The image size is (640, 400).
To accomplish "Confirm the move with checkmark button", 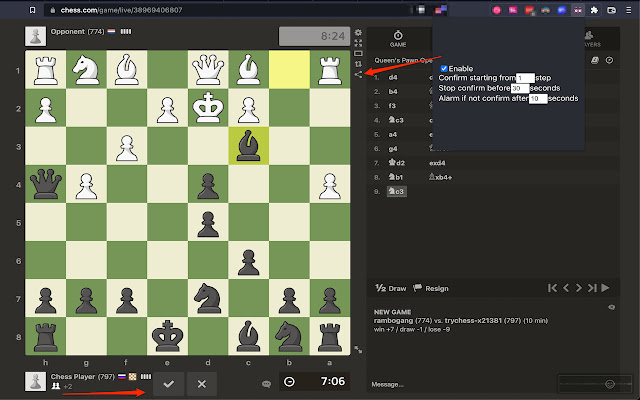I will pos(169,384).
